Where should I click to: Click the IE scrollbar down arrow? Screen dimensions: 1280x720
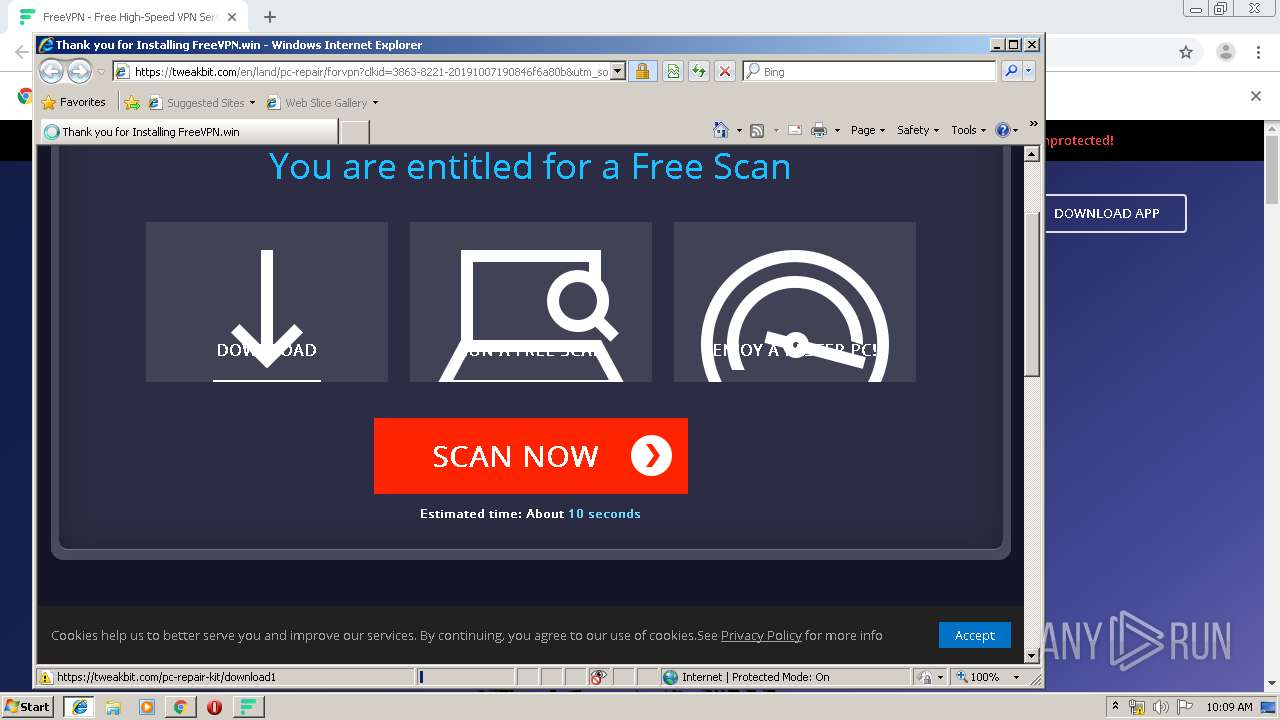point(1033,656)
